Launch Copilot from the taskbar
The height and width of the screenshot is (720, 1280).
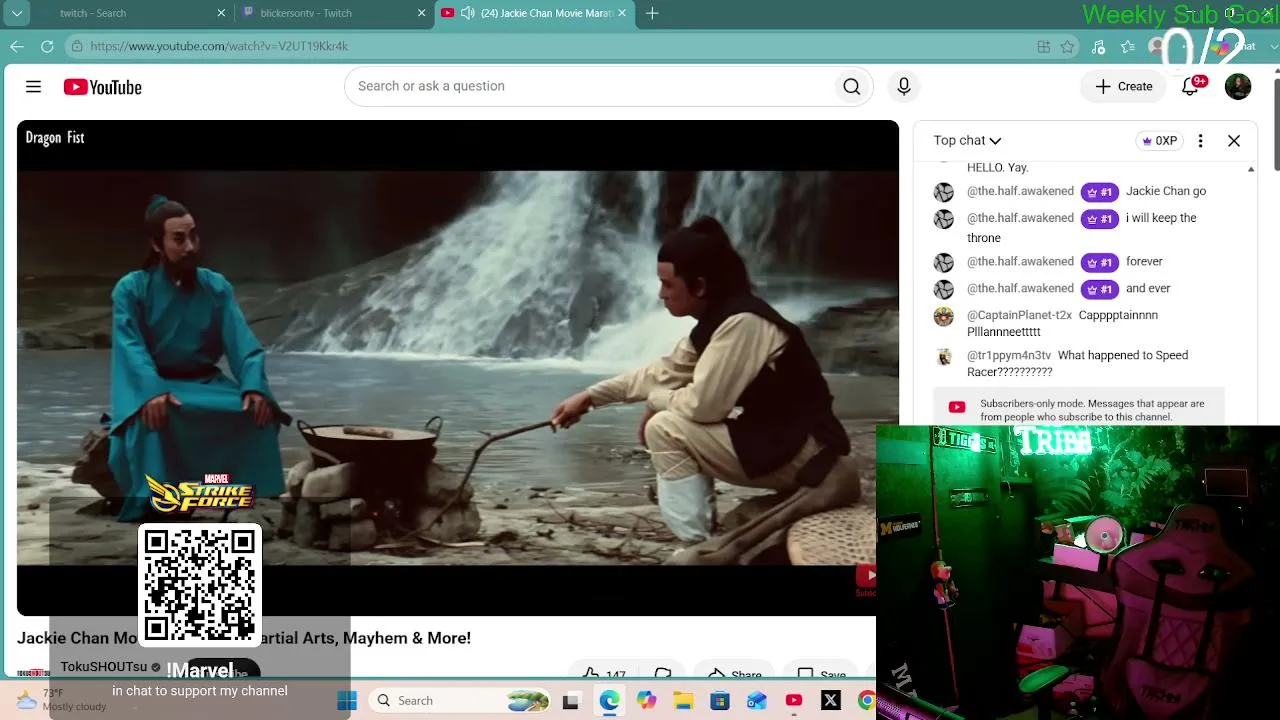(646, 701)
